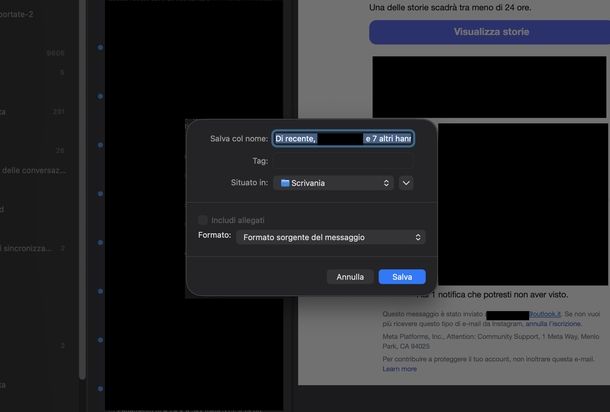This screenshot has width=610, height=412.
Task: Click the 'Meta Platforms, Inc.' address text
Action: pyautogui.click(x=491, y=341)
